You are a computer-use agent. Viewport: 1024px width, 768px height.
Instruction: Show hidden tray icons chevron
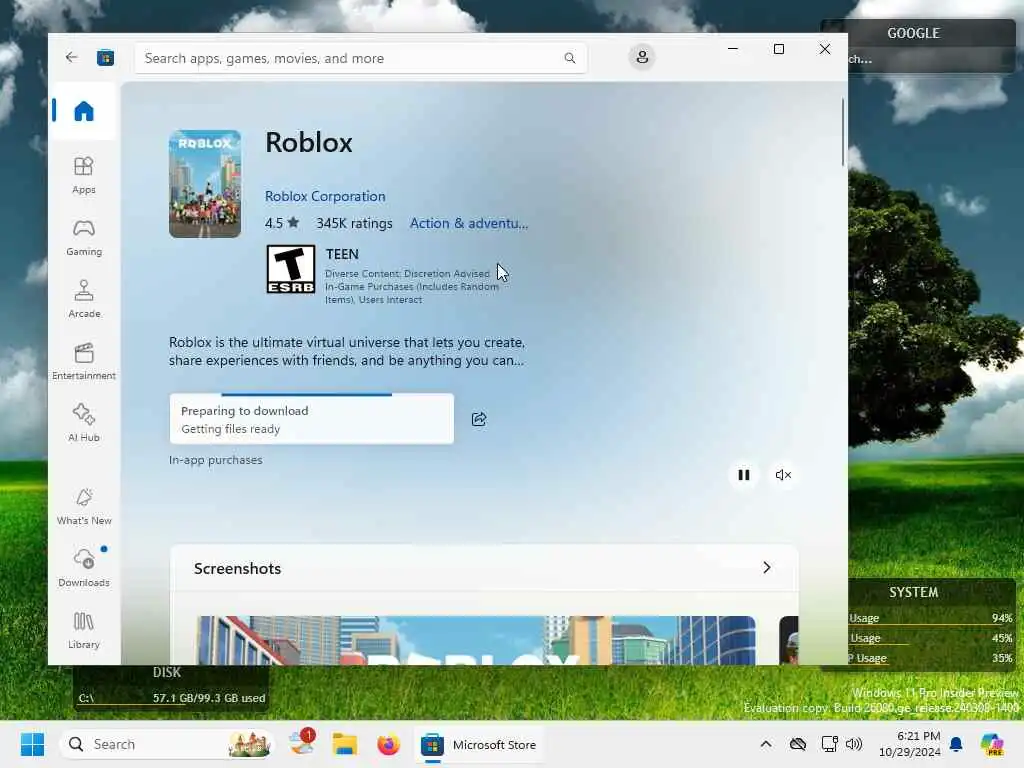pyautogui.click(x=766, y=744)
